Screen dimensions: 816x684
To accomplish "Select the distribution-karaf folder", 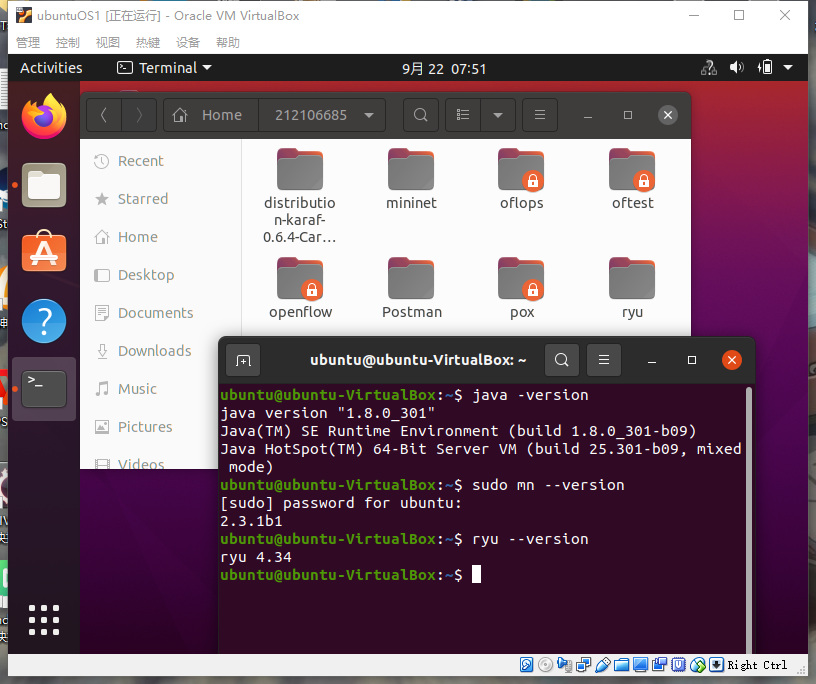I will 300,196.
